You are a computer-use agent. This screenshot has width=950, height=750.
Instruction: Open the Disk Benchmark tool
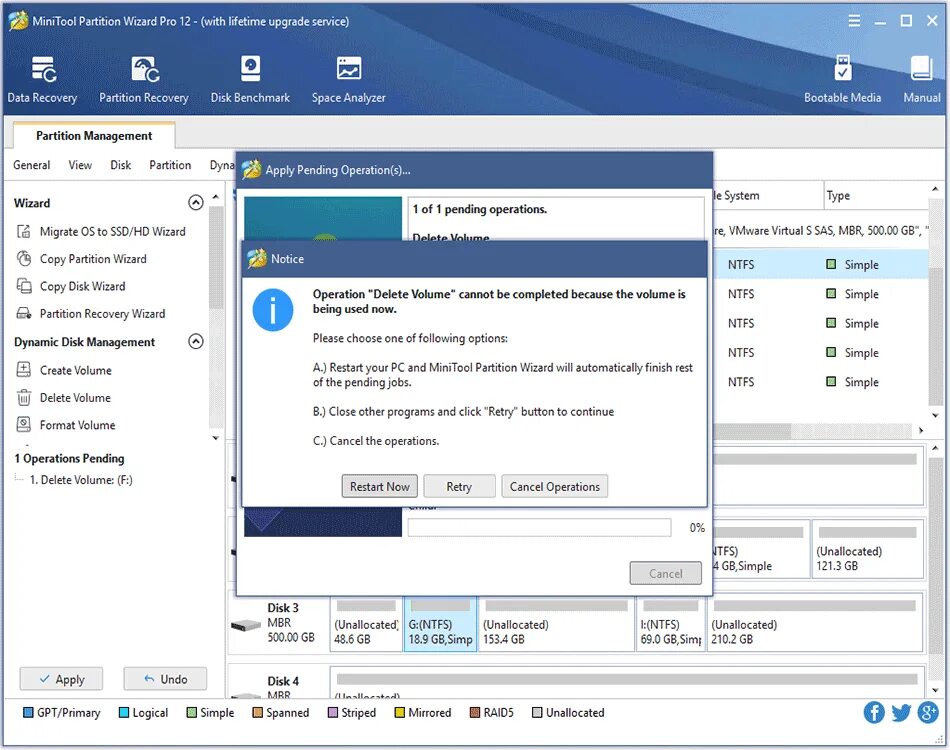click(250, 79)
